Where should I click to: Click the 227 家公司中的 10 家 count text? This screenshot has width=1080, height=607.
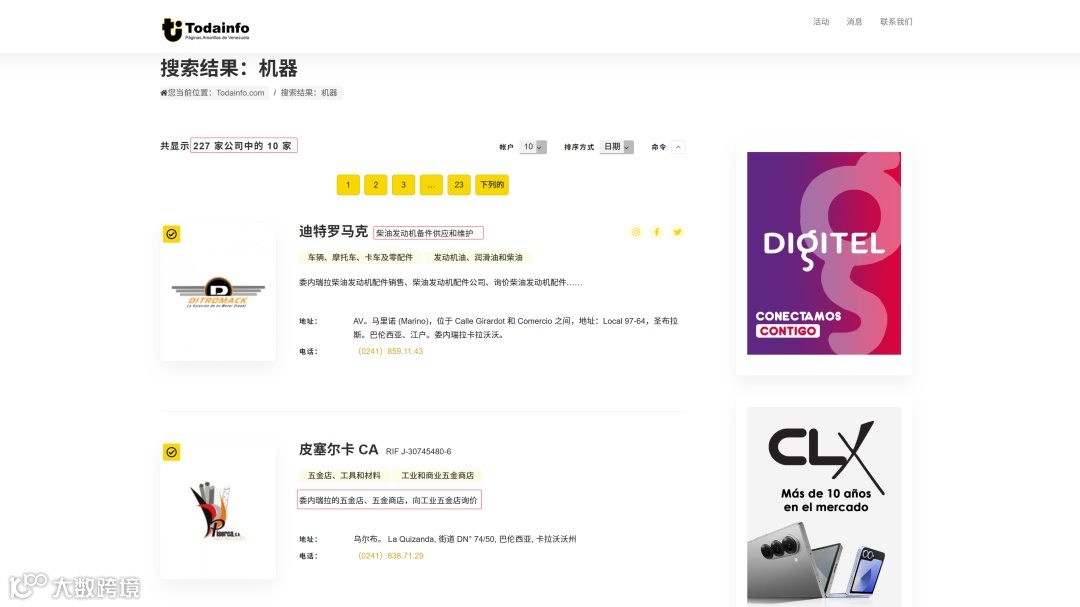(x=243, y=146)
